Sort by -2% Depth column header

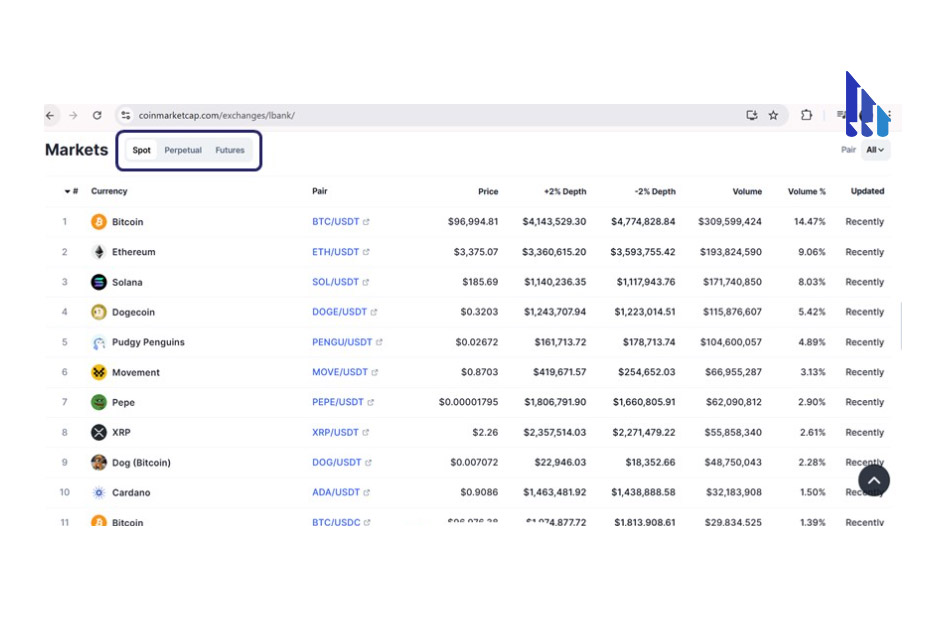(655, 191)
